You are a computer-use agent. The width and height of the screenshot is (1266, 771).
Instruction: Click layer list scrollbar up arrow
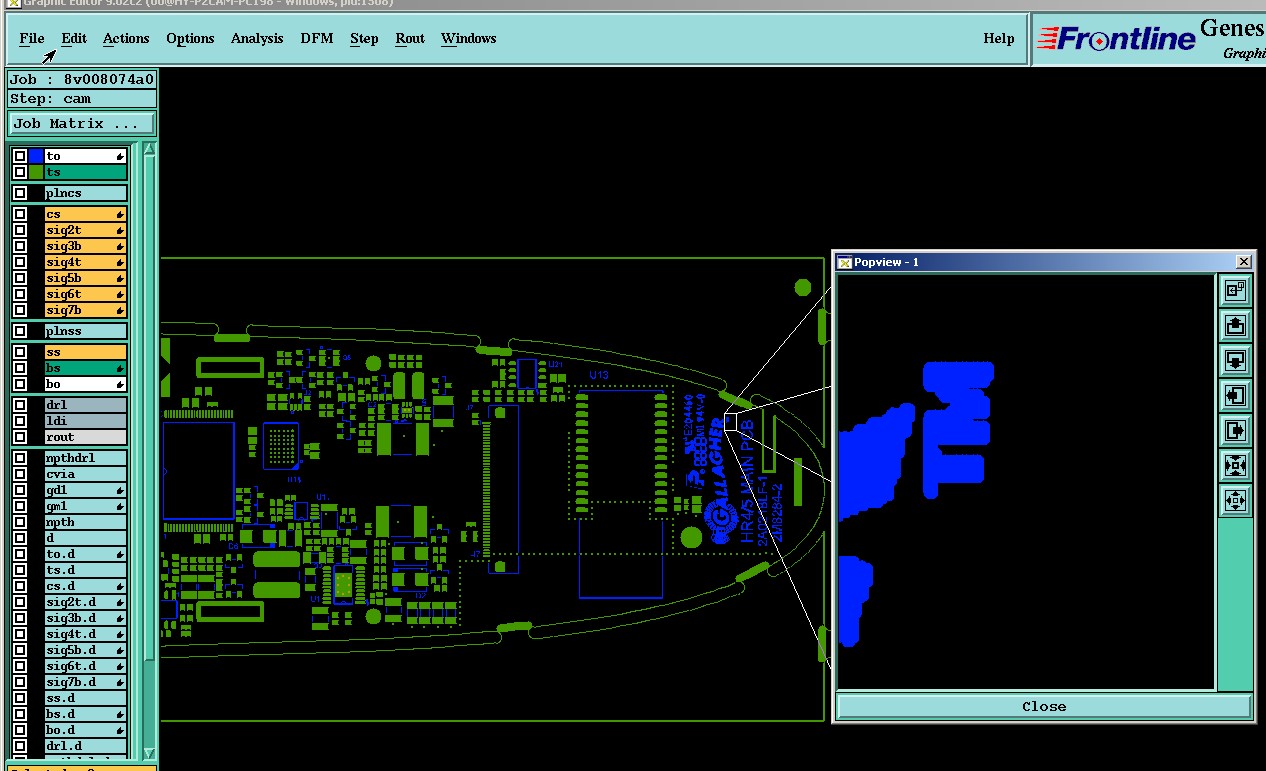click(x=150, y=150)
